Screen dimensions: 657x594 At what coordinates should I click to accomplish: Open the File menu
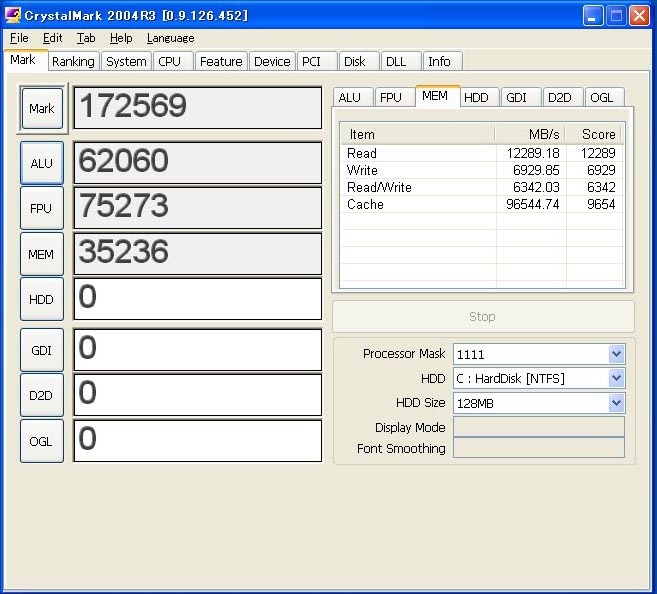19,38
